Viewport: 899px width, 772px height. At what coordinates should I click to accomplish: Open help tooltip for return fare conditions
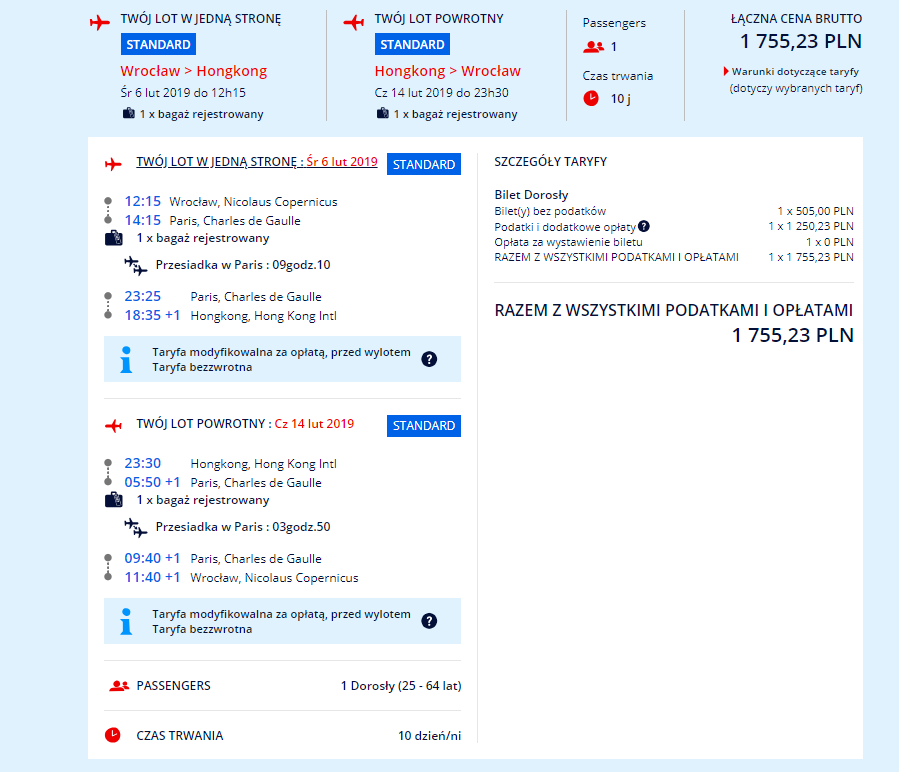click(x=429, y=621)
